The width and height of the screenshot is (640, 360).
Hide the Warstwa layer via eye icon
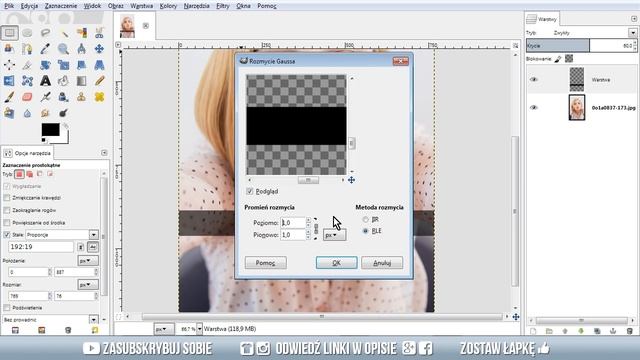[533, 80]
